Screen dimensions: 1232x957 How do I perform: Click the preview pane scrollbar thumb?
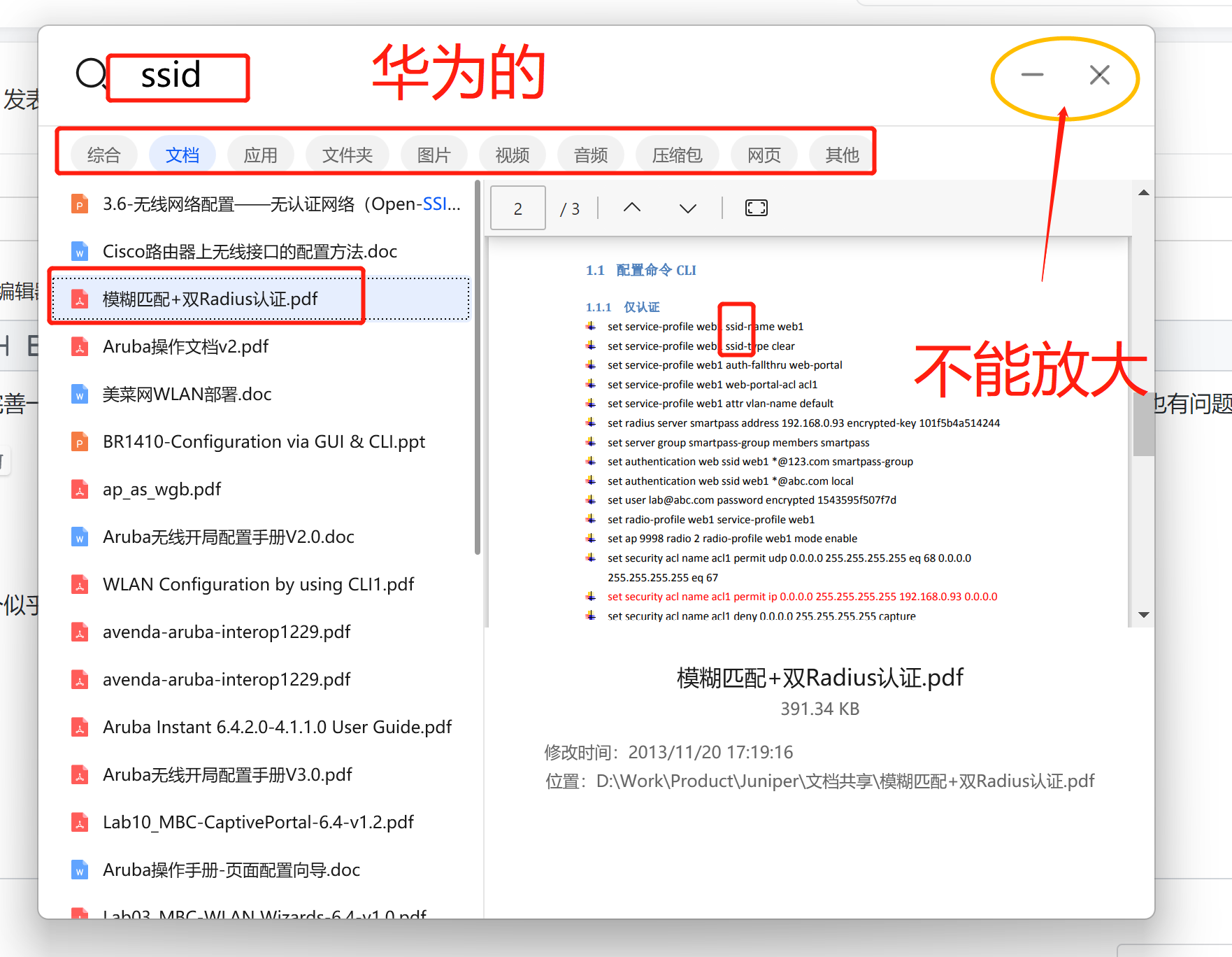click(x=1144, y=424)
